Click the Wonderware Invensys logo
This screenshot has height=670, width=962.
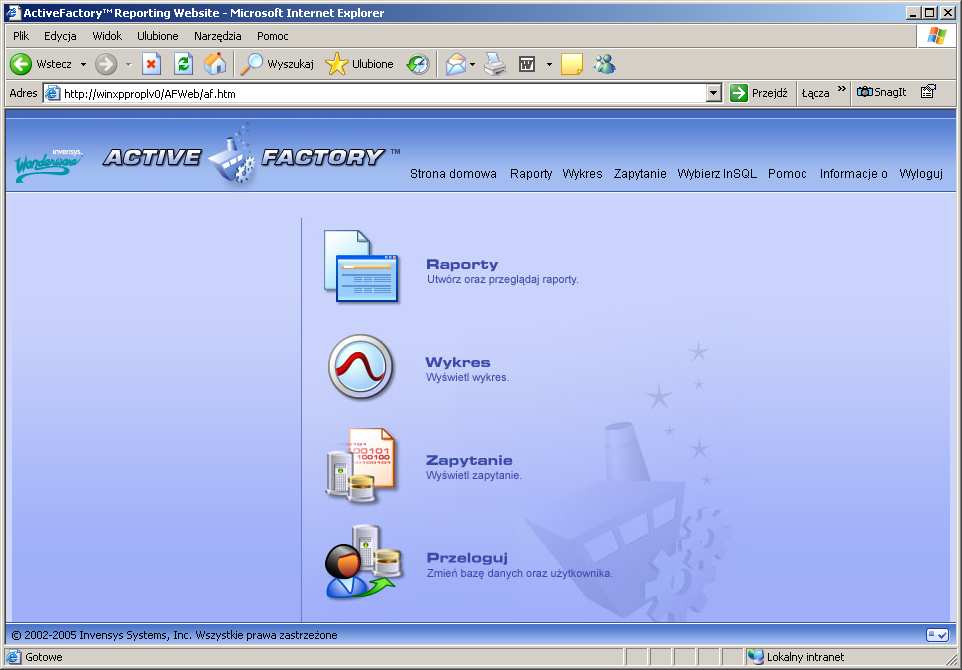(x=48, y=164)
